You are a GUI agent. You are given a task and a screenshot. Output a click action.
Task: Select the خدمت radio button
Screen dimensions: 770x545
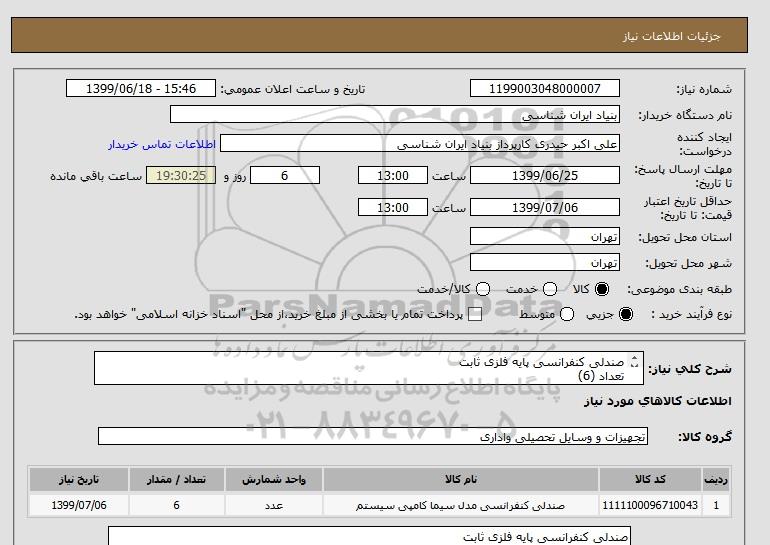tap(550, 289)
